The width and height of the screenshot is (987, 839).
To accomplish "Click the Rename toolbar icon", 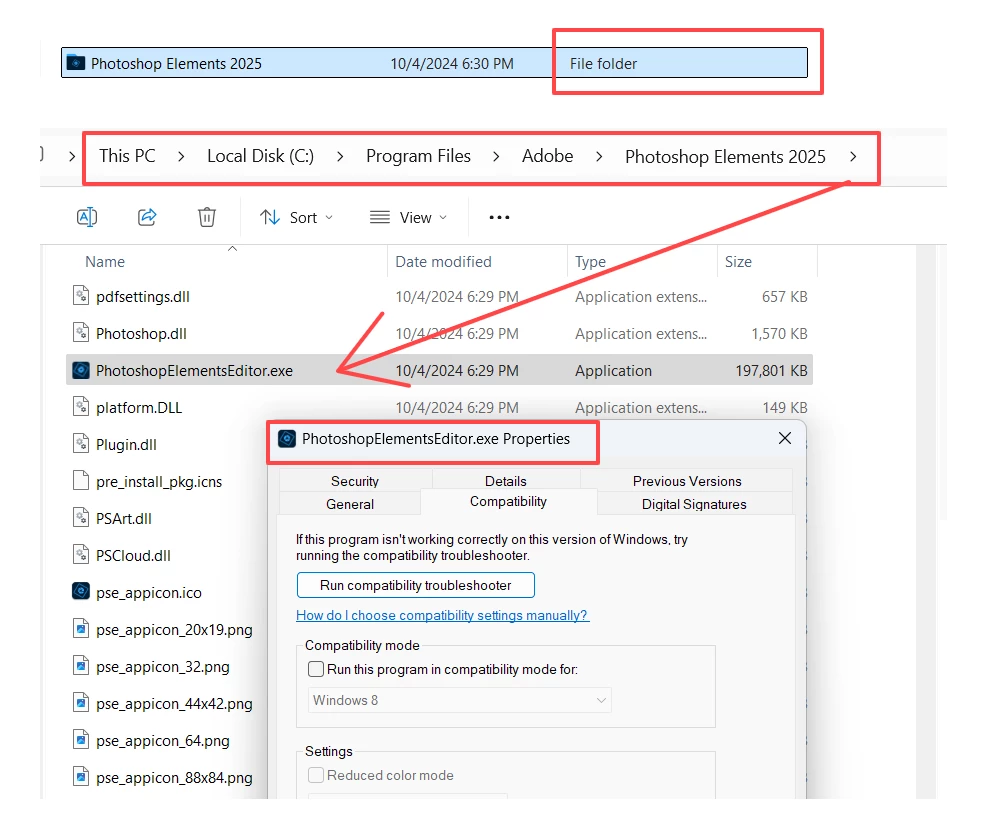I will click(x=87, y=217).
